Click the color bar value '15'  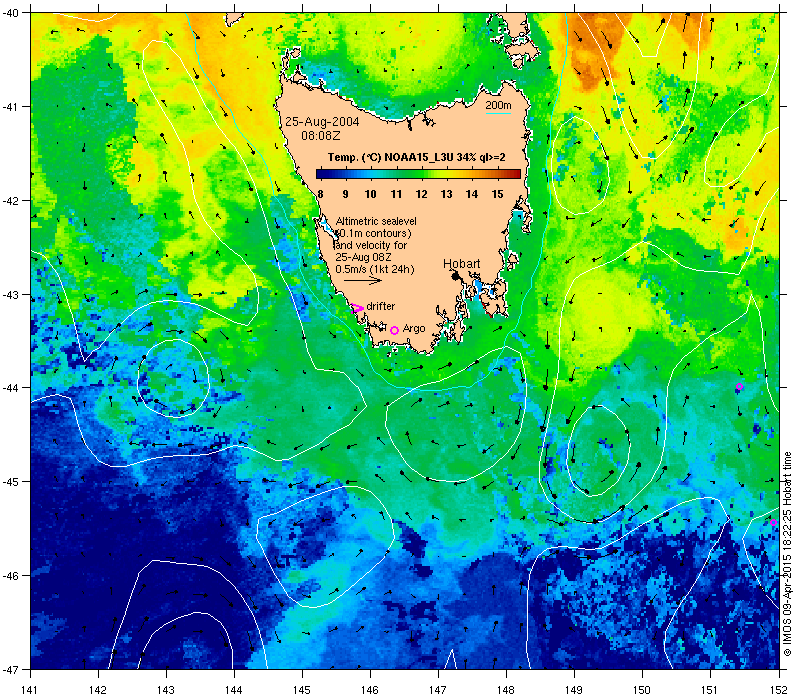(497, 194)
